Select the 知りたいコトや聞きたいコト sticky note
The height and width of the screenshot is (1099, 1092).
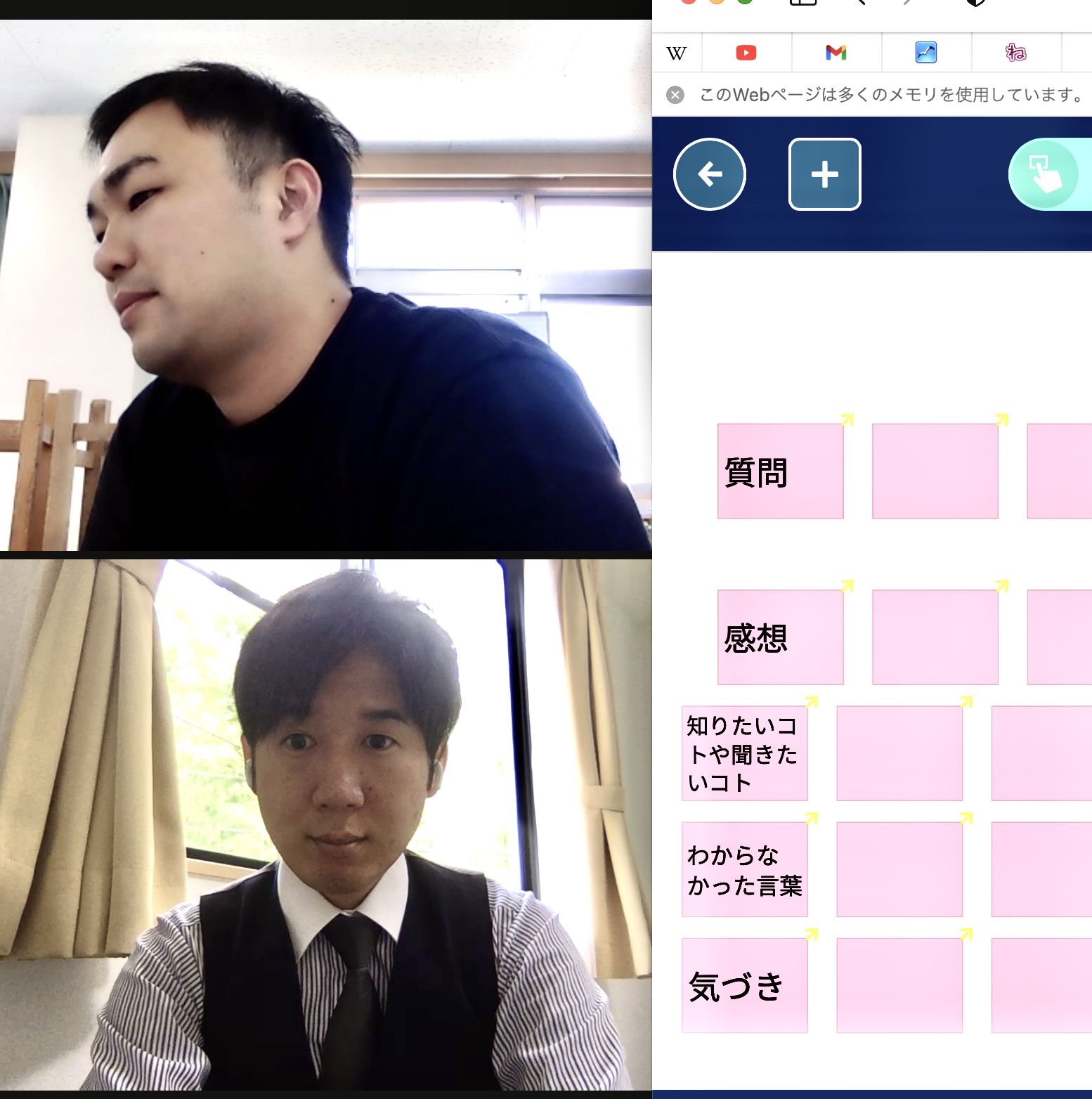(x=745, y=753)
